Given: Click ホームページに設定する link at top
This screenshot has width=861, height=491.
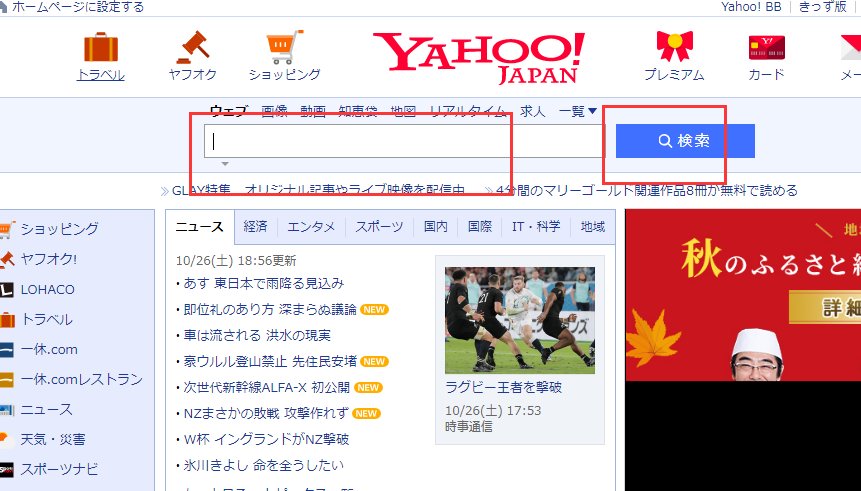Looking at the screenshot, I should 77,7.
